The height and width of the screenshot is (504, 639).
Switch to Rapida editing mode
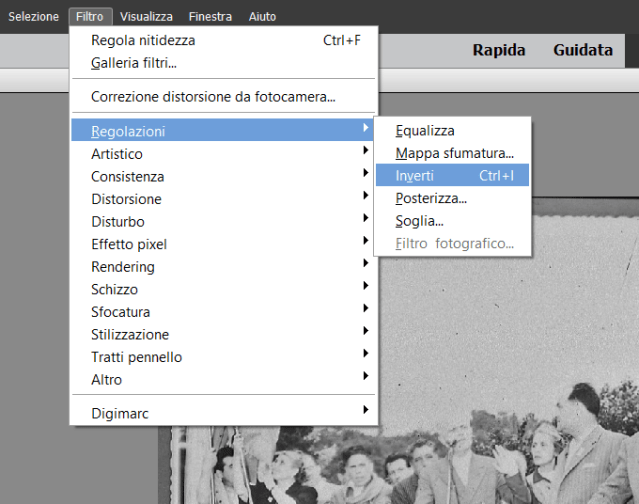pos(499,50)
